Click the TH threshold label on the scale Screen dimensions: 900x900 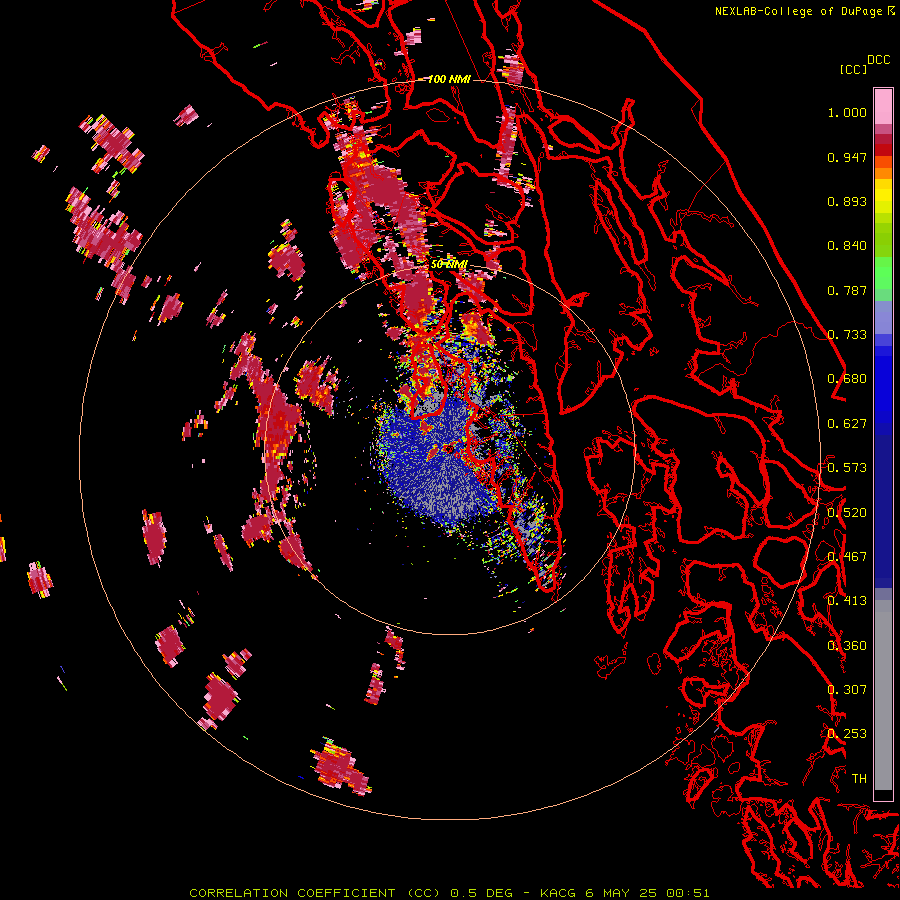859,778
